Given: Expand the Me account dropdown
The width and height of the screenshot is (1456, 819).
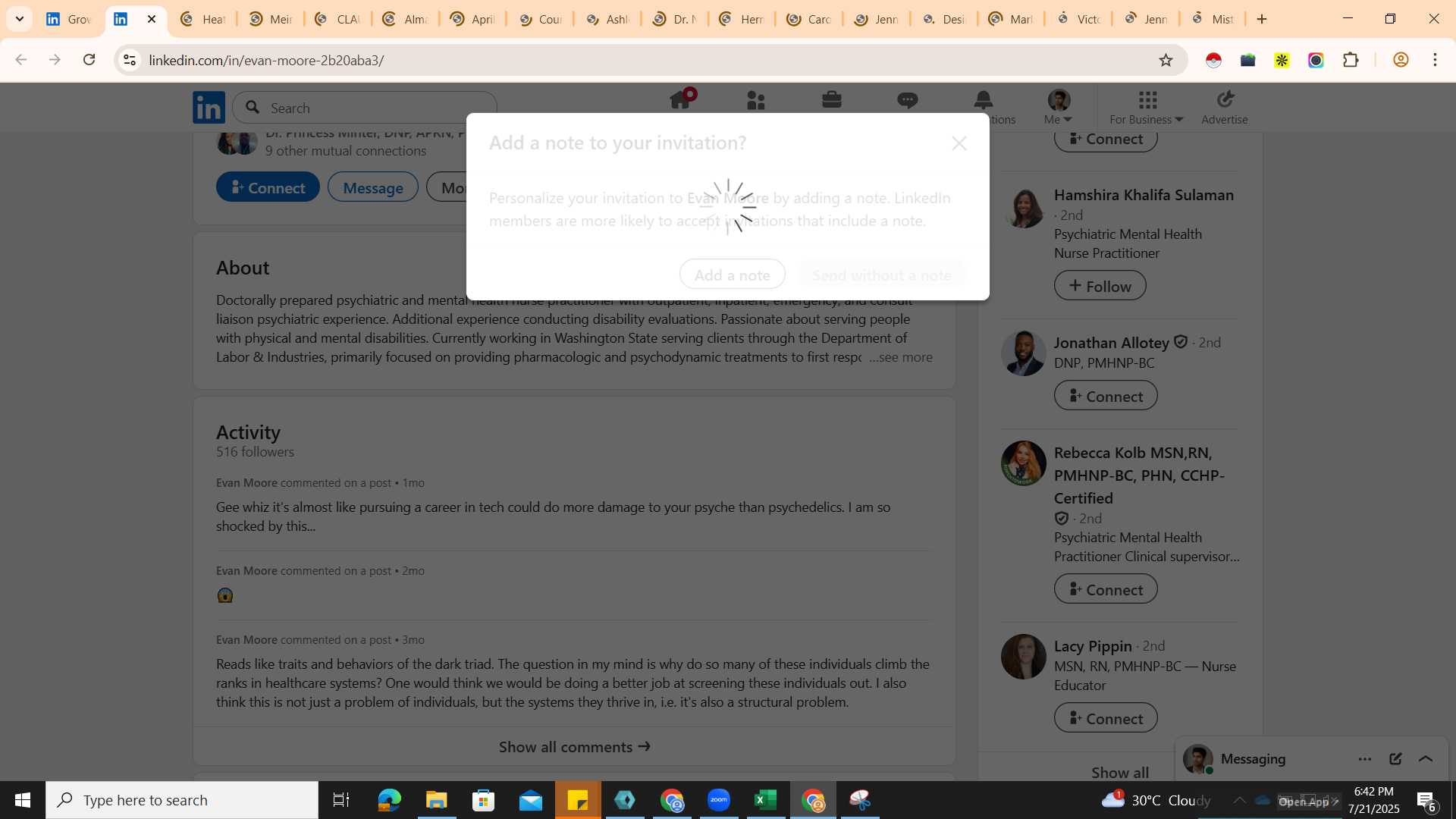Looking at the screenshot, I should coord(1058,107).
